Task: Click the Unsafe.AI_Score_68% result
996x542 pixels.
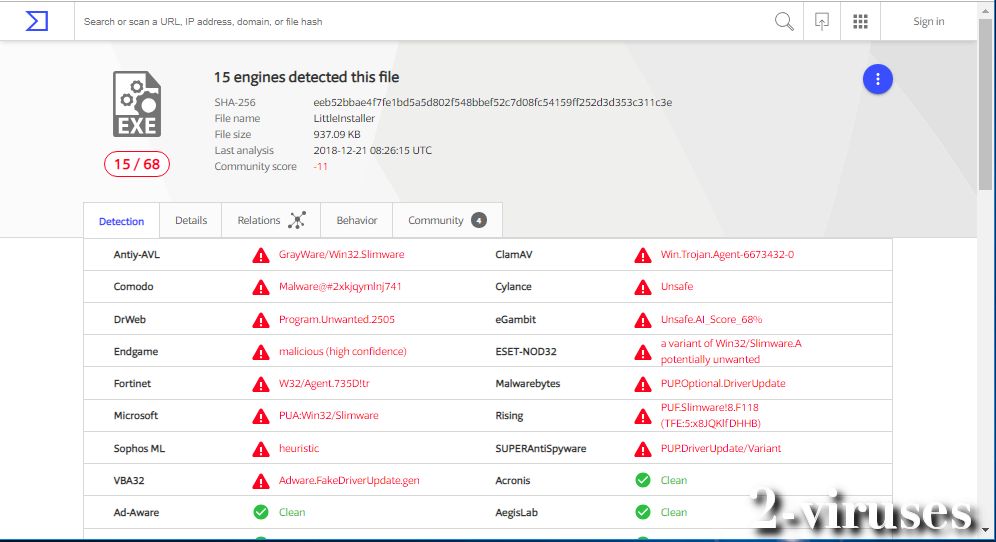Action: 711,319
